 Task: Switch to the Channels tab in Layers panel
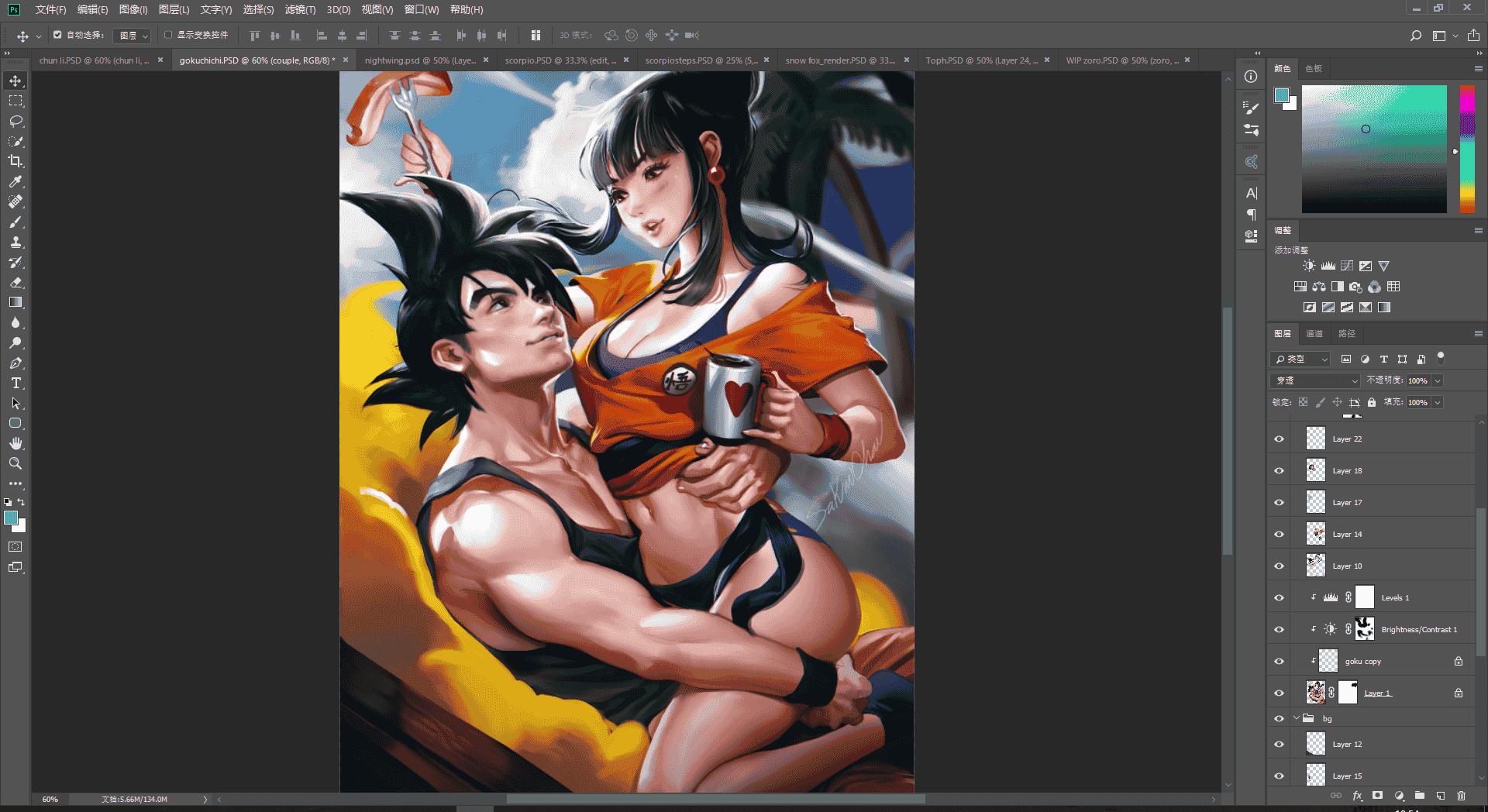(1314, 333)
